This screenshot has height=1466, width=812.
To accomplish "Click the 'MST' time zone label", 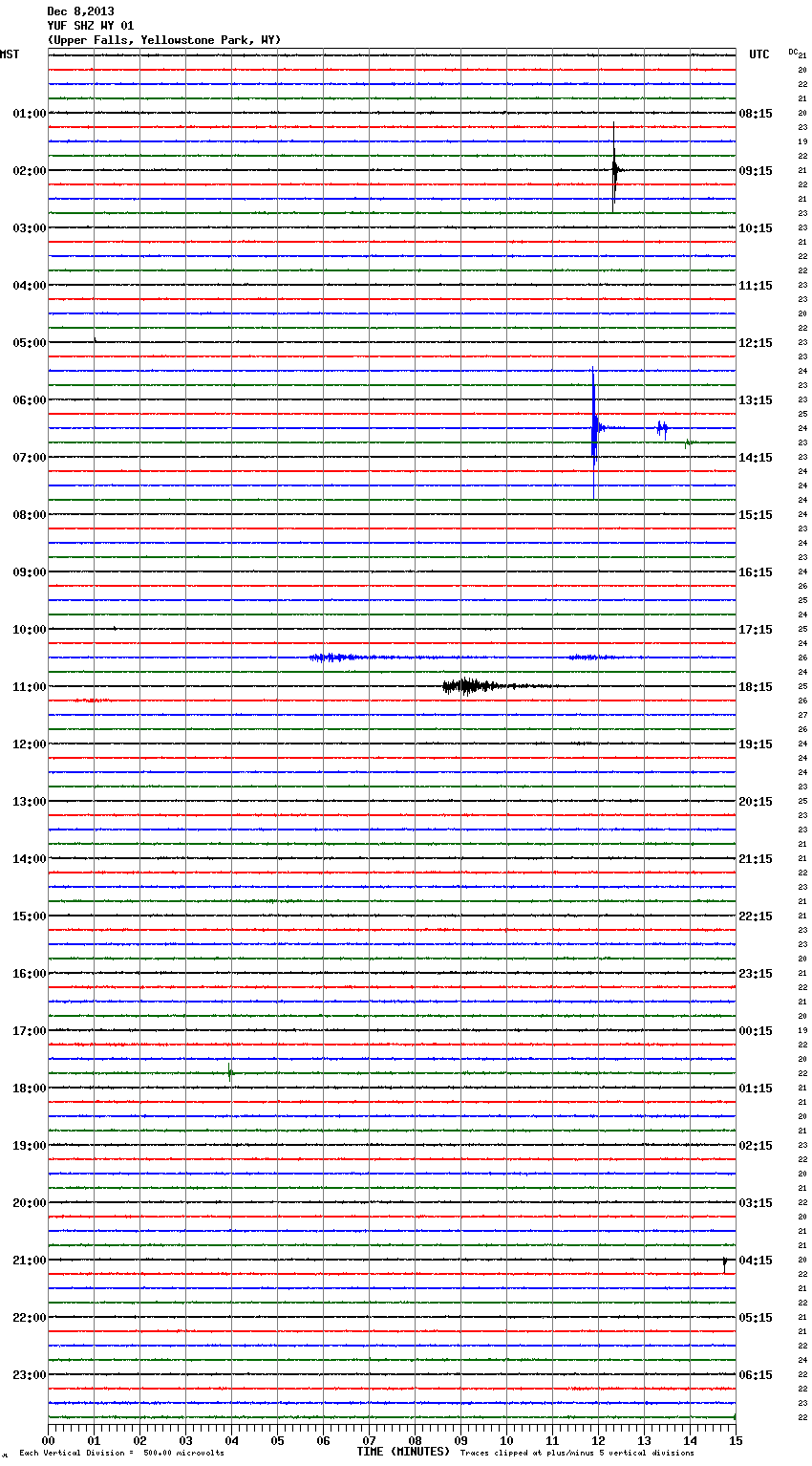I will tap(10, 54).
